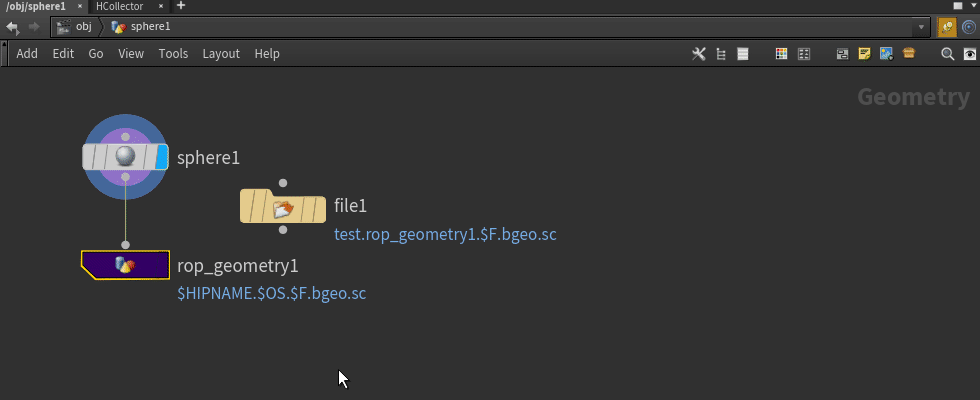Toggle the eye display options icon
The width and height of the screenshot is (980, 400).
970,54
